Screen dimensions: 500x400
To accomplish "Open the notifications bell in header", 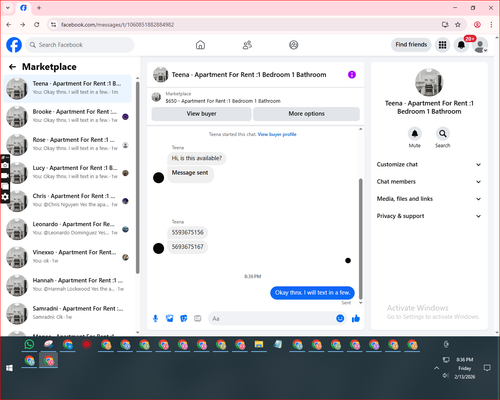I will [x=461, y=45].
